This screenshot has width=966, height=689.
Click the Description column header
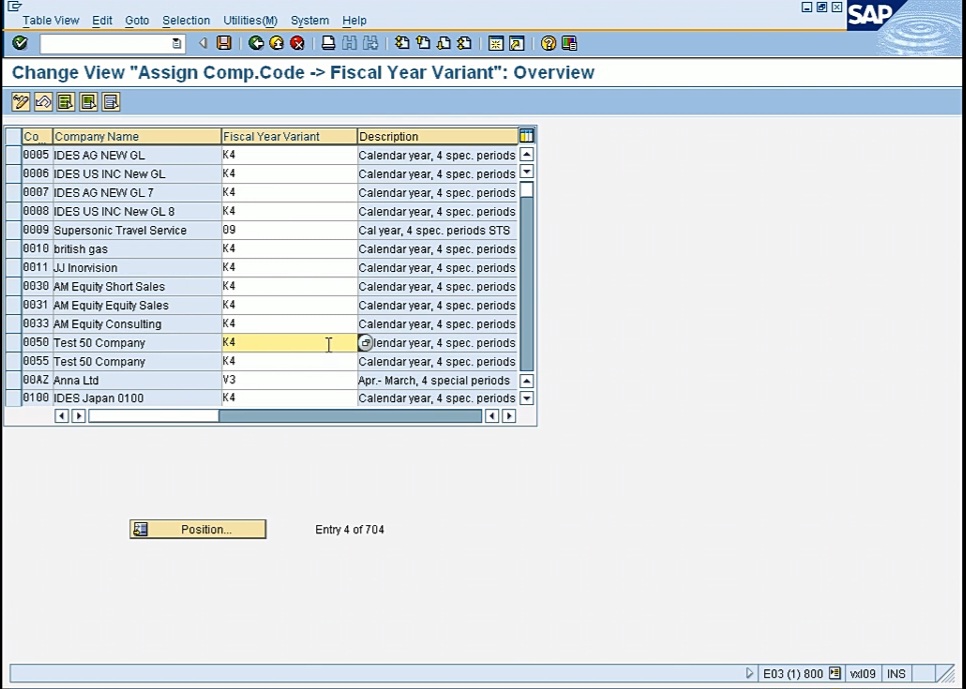tap(437, 136)
